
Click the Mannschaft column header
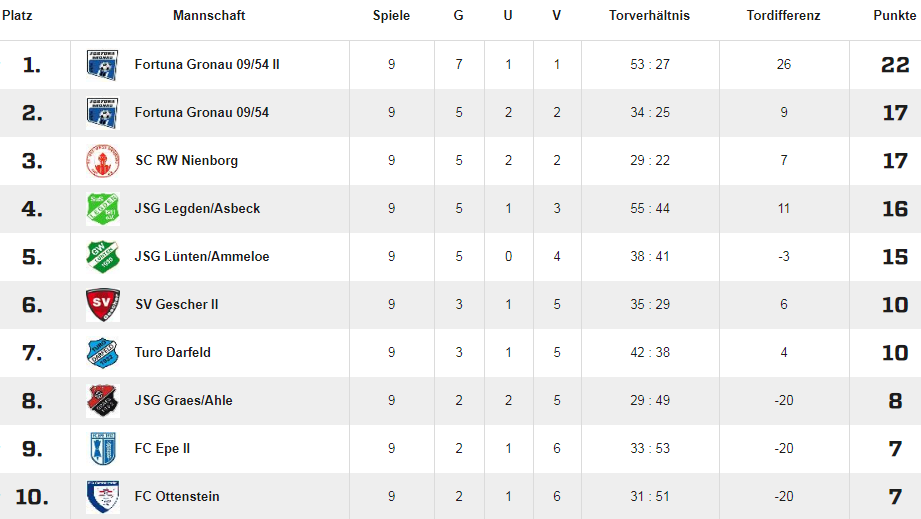point(209,16)
